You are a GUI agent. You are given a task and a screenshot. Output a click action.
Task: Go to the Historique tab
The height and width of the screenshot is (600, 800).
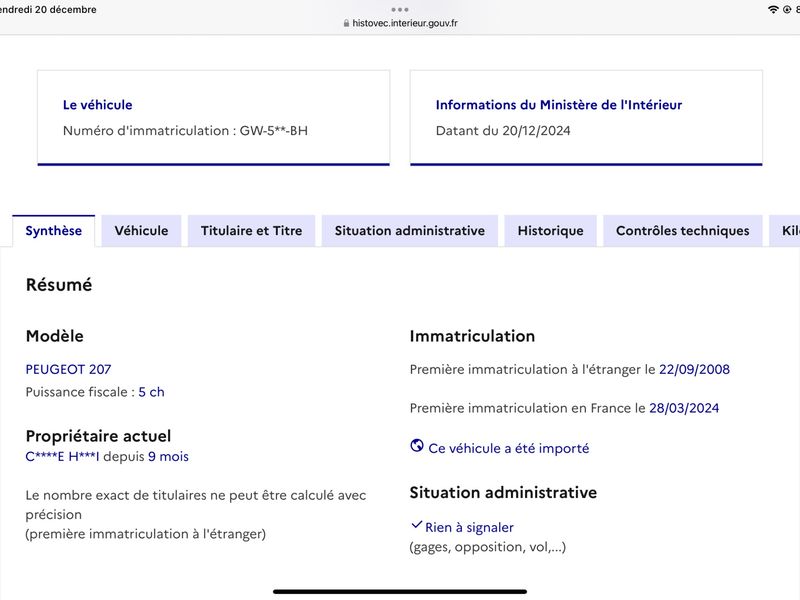point(551,231)
